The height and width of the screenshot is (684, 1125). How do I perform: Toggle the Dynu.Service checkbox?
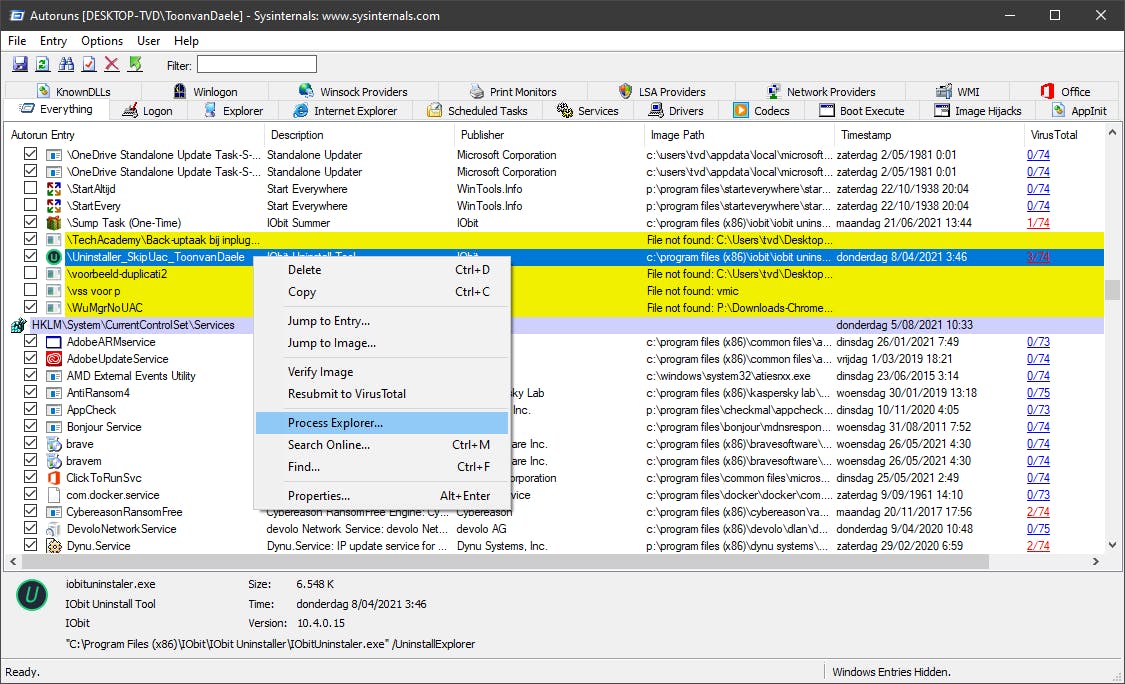coord(30,546)
